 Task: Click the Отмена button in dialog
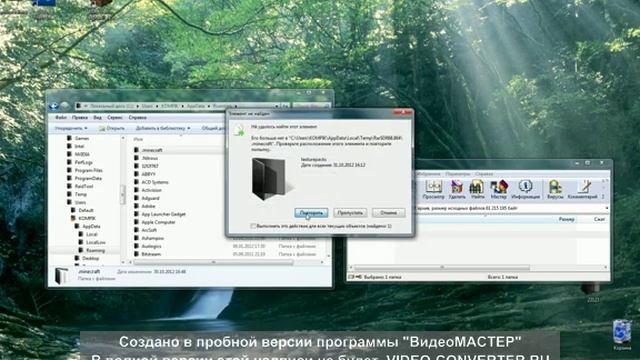(388, 213)
